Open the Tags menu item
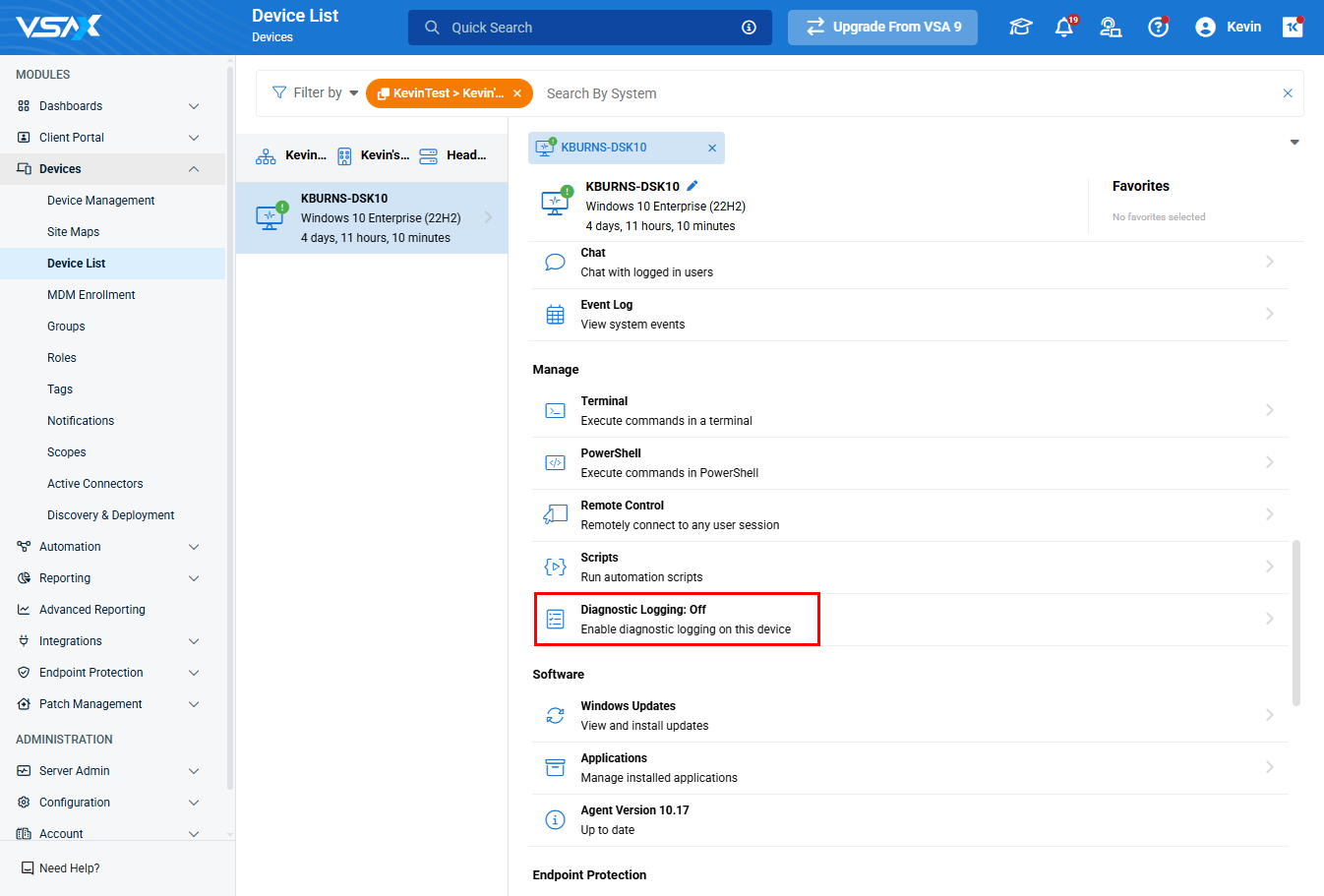Image resolution: width=1324 pixels, height=896 pixels. pos(60,389)
